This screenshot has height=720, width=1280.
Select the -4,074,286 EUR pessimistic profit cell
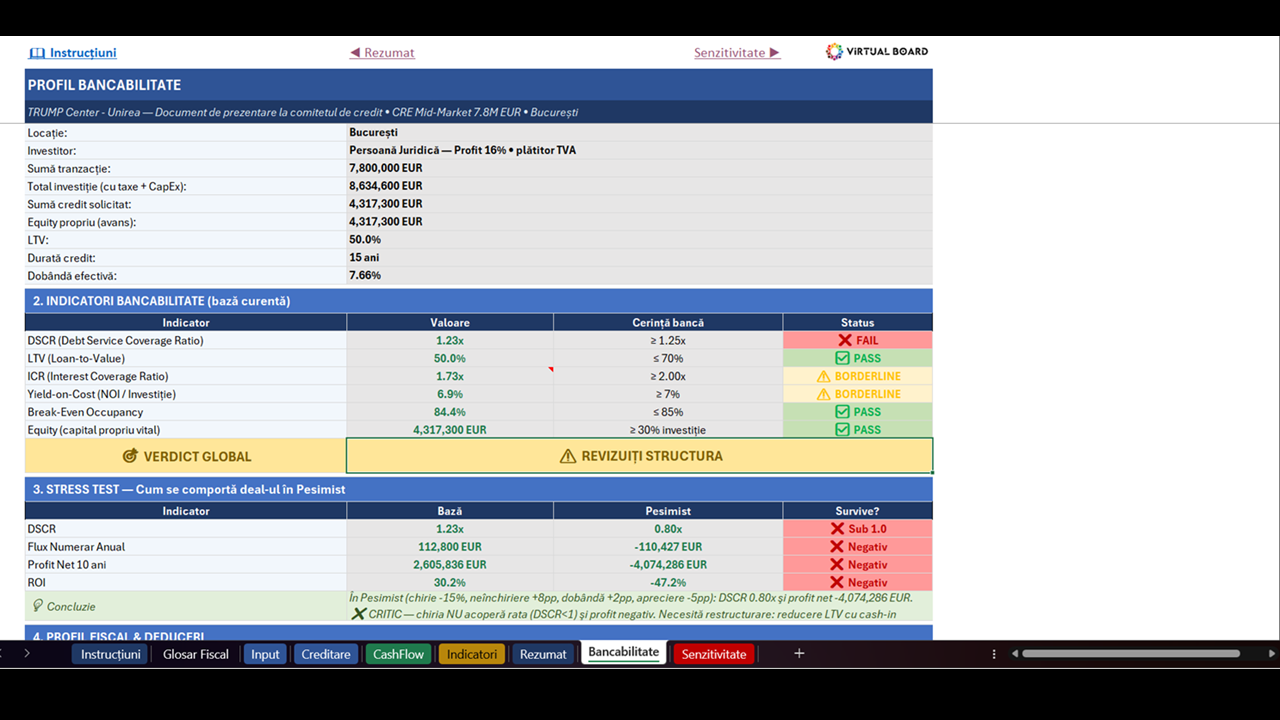tap(668, 565)
